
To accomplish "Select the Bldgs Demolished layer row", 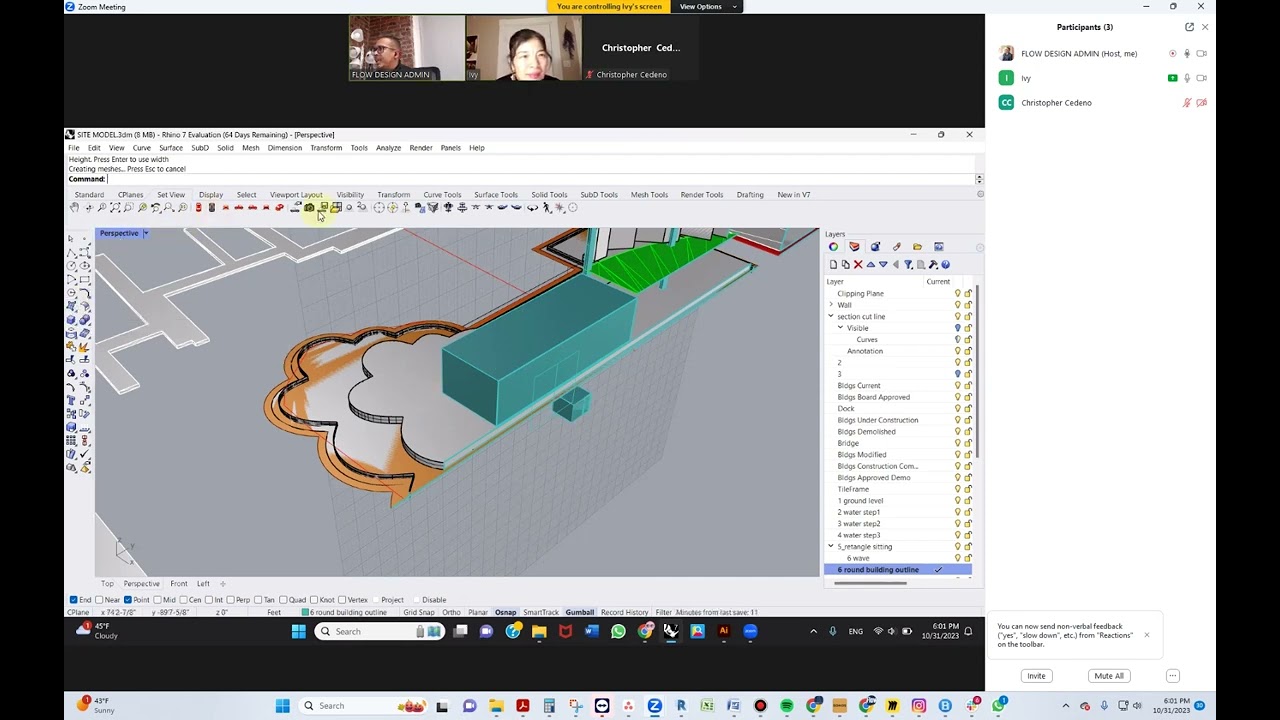I will (897, 431).
